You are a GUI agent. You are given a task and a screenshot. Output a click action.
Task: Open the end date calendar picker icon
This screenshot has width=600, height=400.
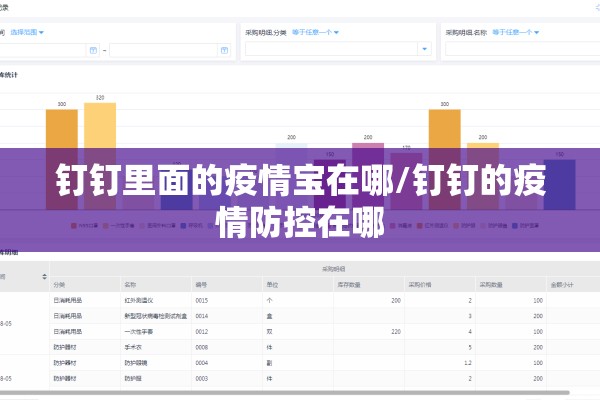224,50
